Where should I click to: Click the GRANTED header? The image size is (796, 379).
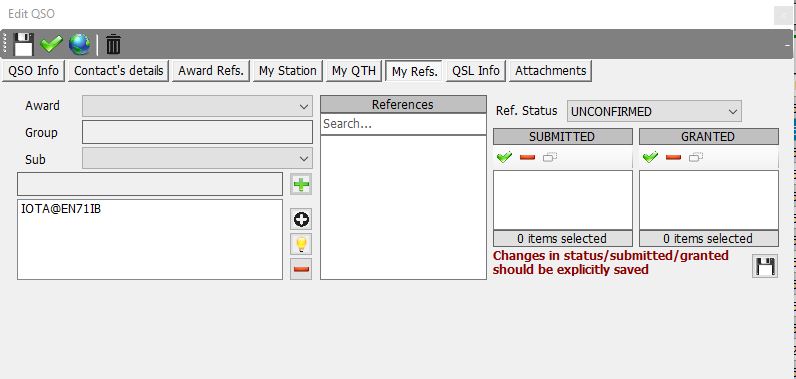click(x=709, y=137)
